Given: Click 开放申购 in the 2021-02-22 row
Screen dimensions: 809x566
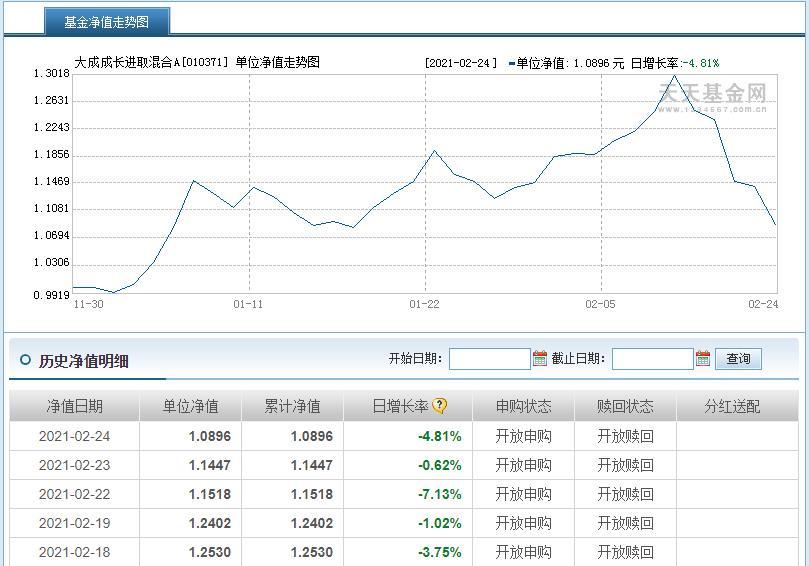Looking at the screenshot, I should point(523,494).
